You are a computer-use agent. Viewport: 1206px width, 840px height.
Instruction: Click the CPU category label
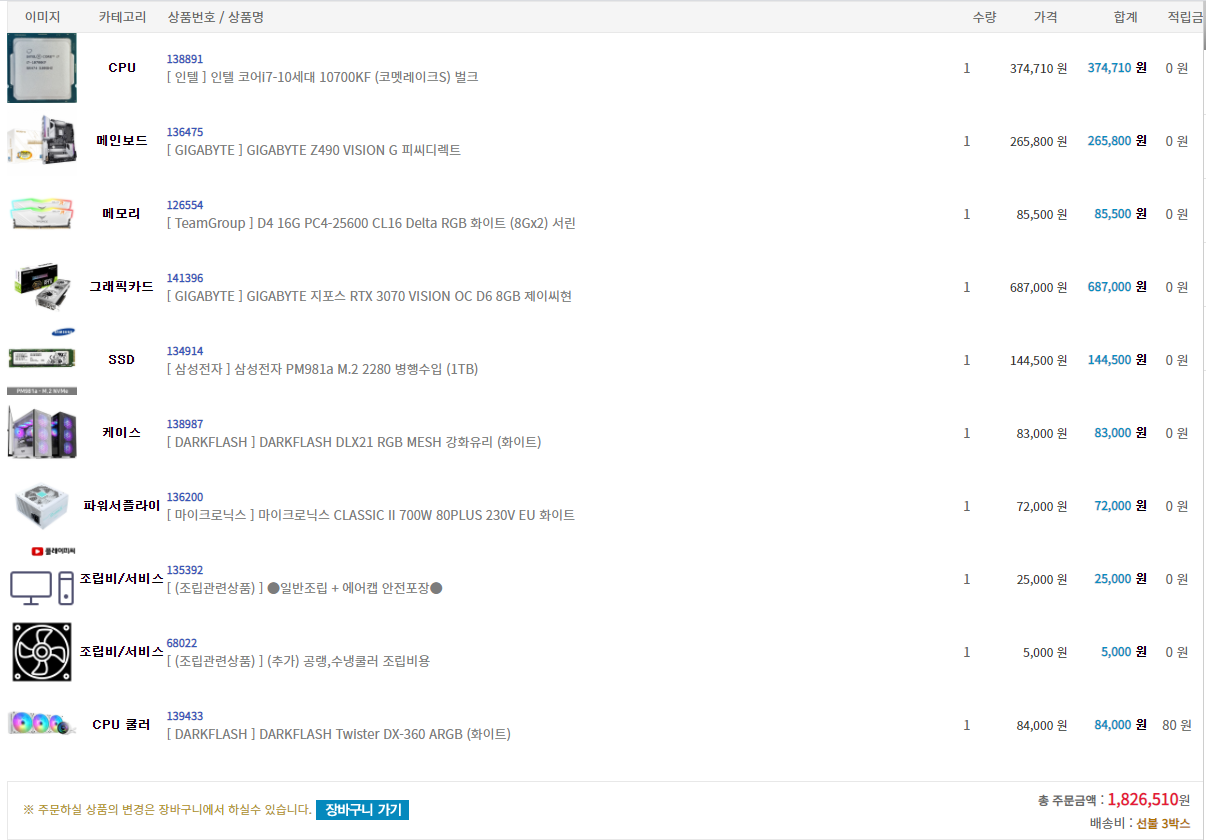coord(122,68)
